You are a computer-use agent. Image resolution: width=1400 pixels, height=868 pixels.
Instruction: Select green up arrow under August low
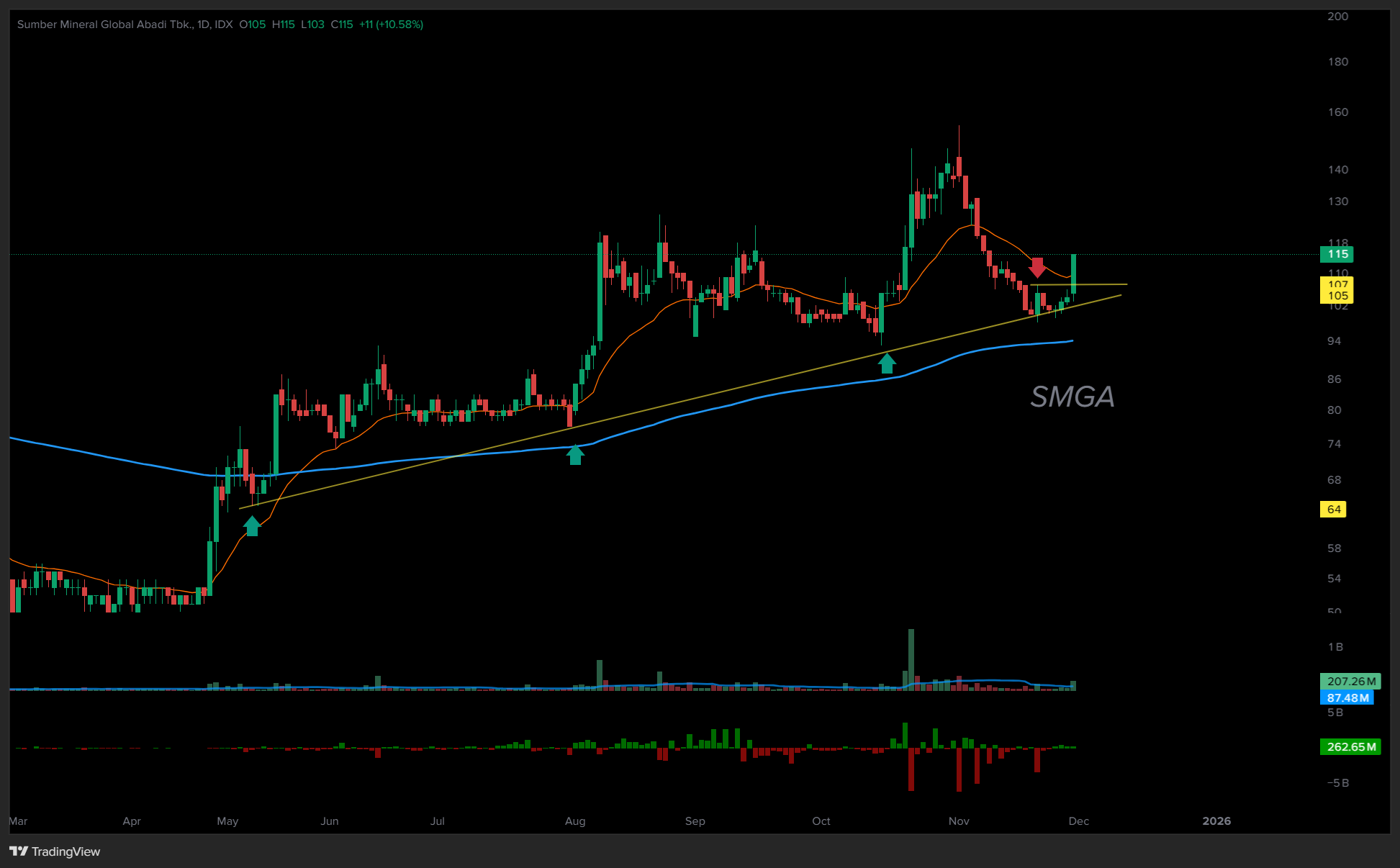(x=575, y=455)
